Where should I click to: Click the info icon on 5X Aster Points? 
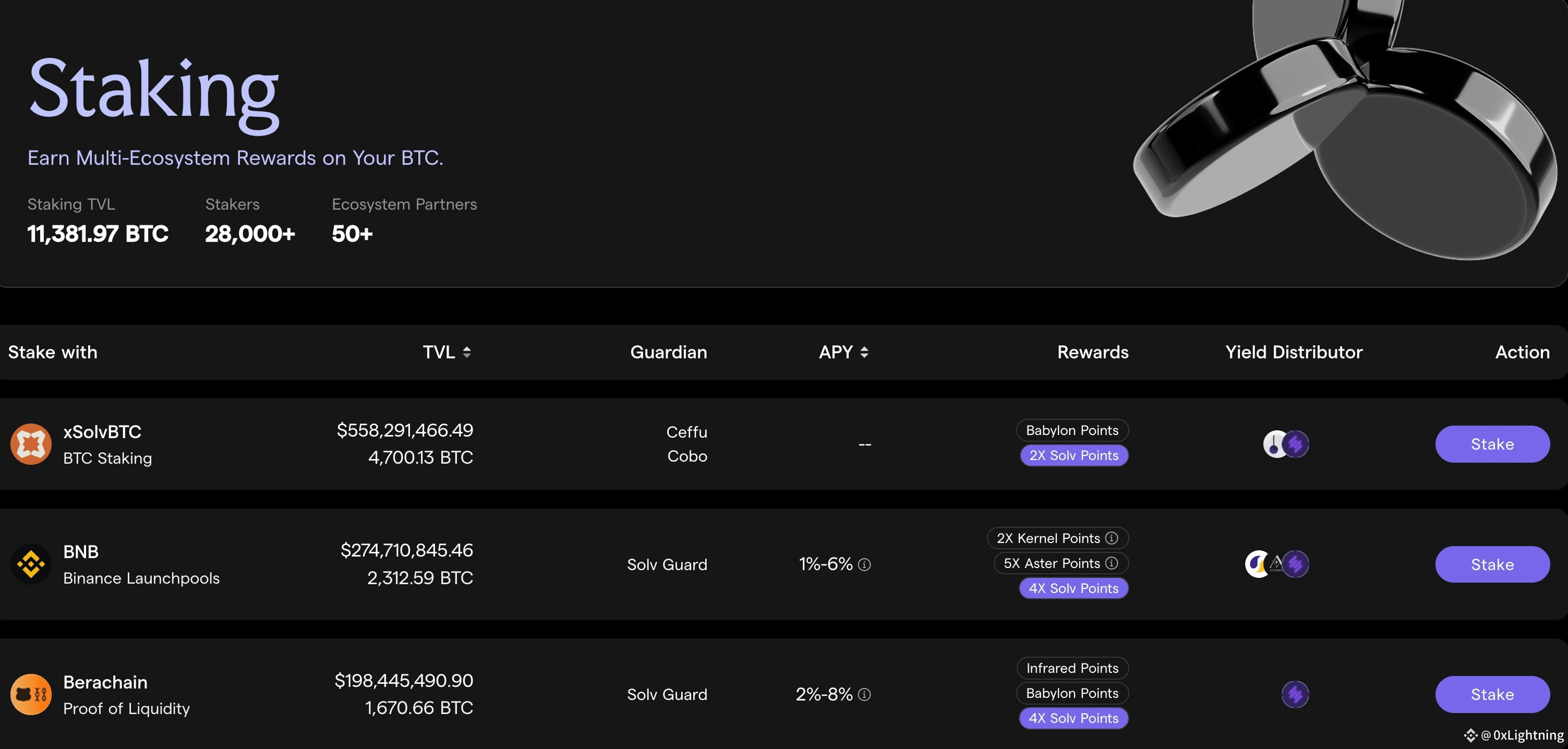tap(1112, 563)
